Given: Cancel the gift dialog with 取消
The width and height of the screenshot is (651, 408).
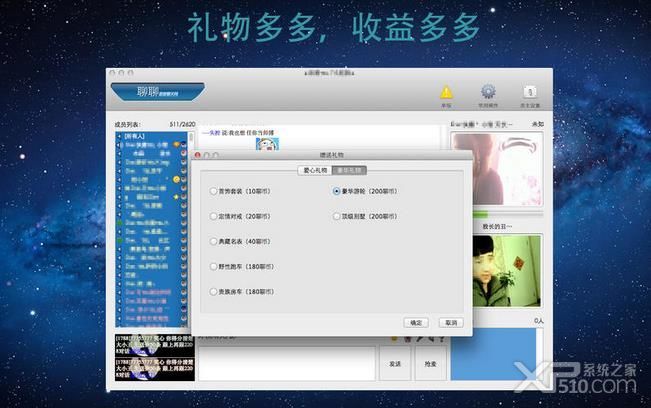Looking at the screenshot, I should (451, 322).
